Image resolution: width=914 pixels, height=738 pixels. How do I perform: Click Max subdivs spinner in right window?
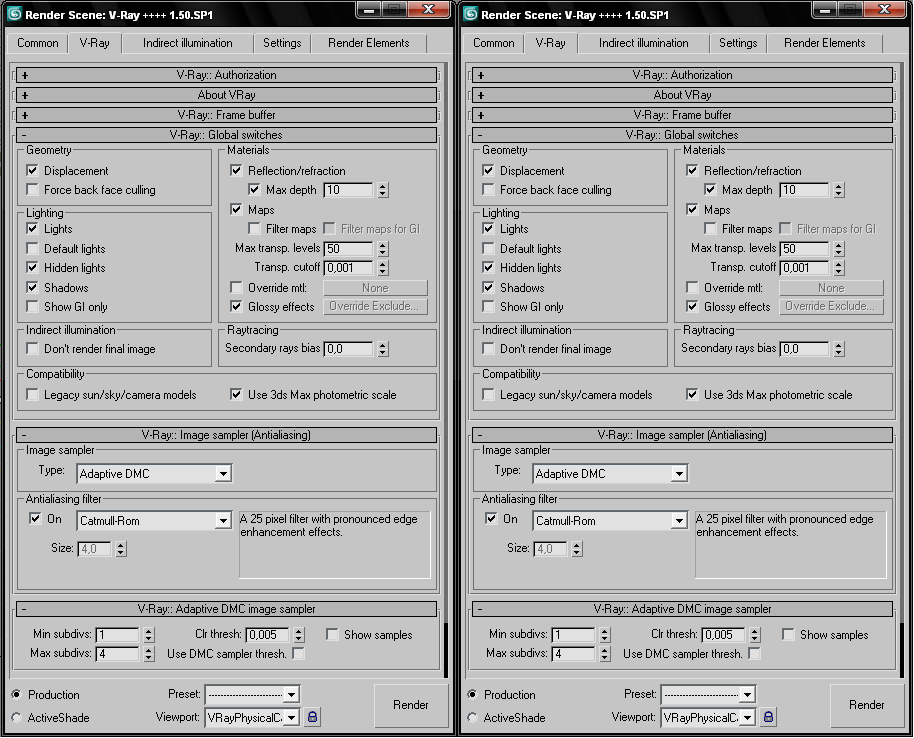pos(604,654)
